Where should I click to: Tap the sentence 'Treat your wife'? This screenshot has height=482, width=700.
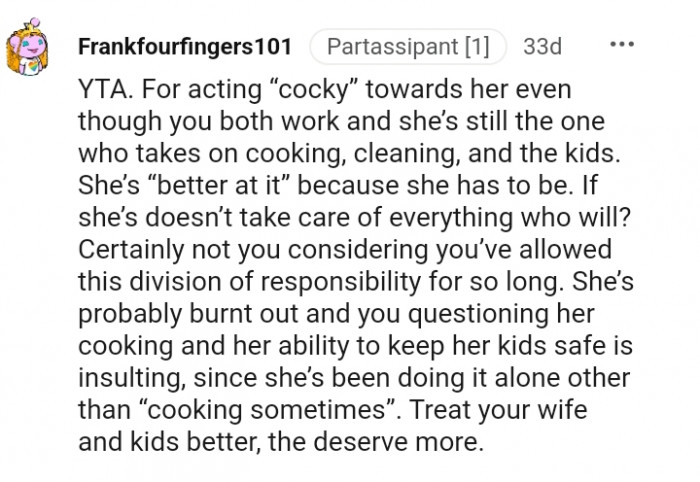tap(498, 410)
